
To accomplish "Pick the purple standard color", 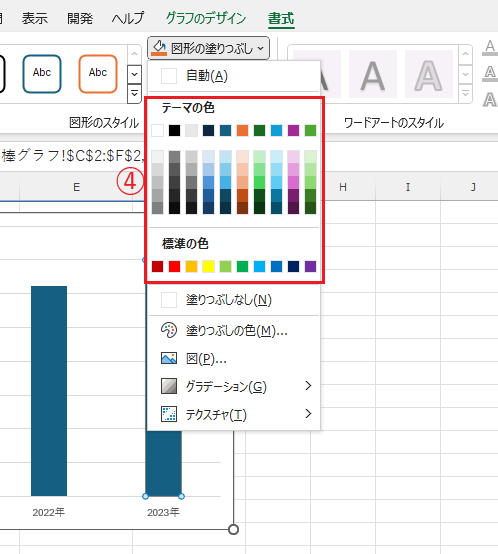I will coord(310,266).
